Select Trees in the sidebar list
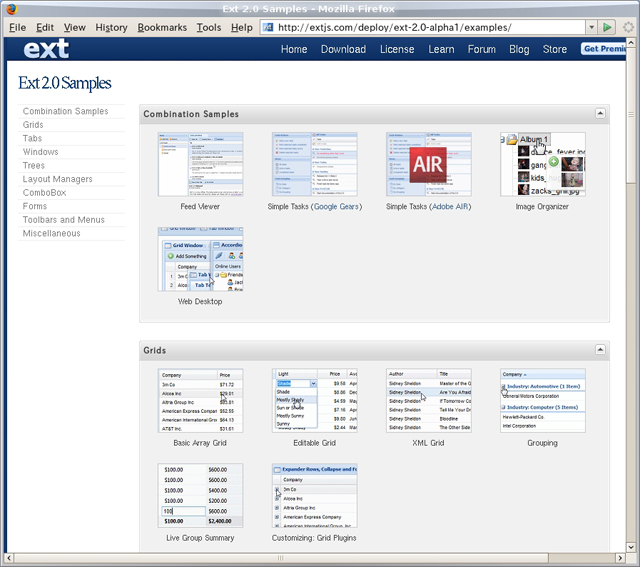This screenshot has width=640, height=567. [x=33, y=165]
